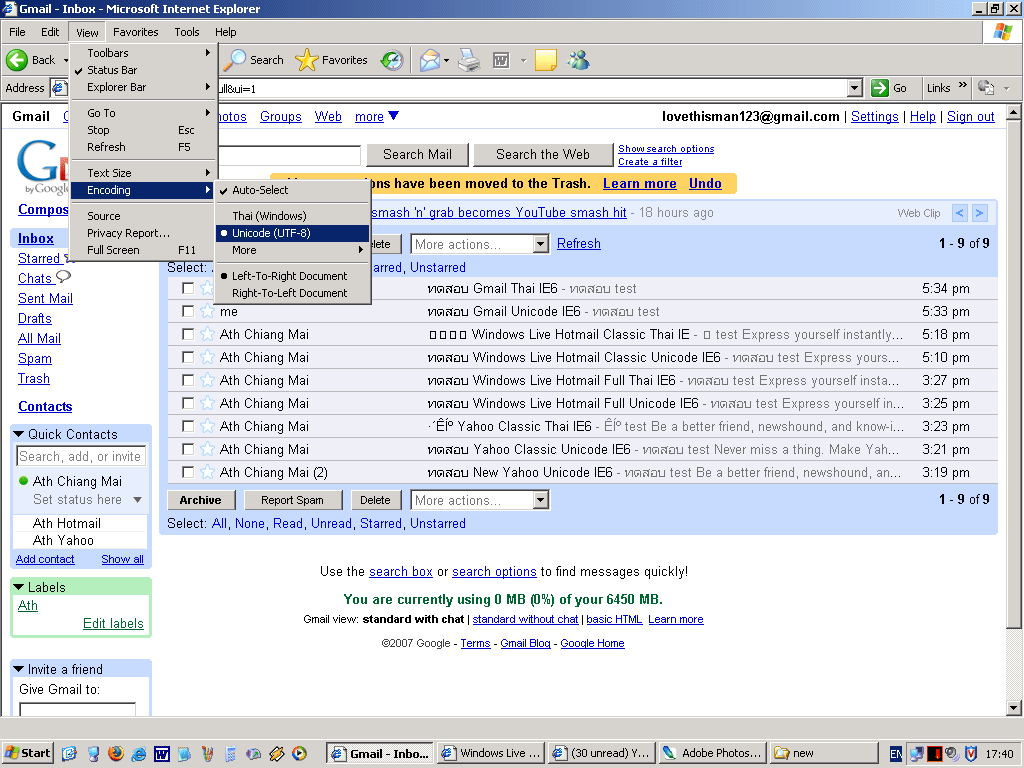
Task: Open the 'new' folder taskbar button
Action: tap(823, 753)
